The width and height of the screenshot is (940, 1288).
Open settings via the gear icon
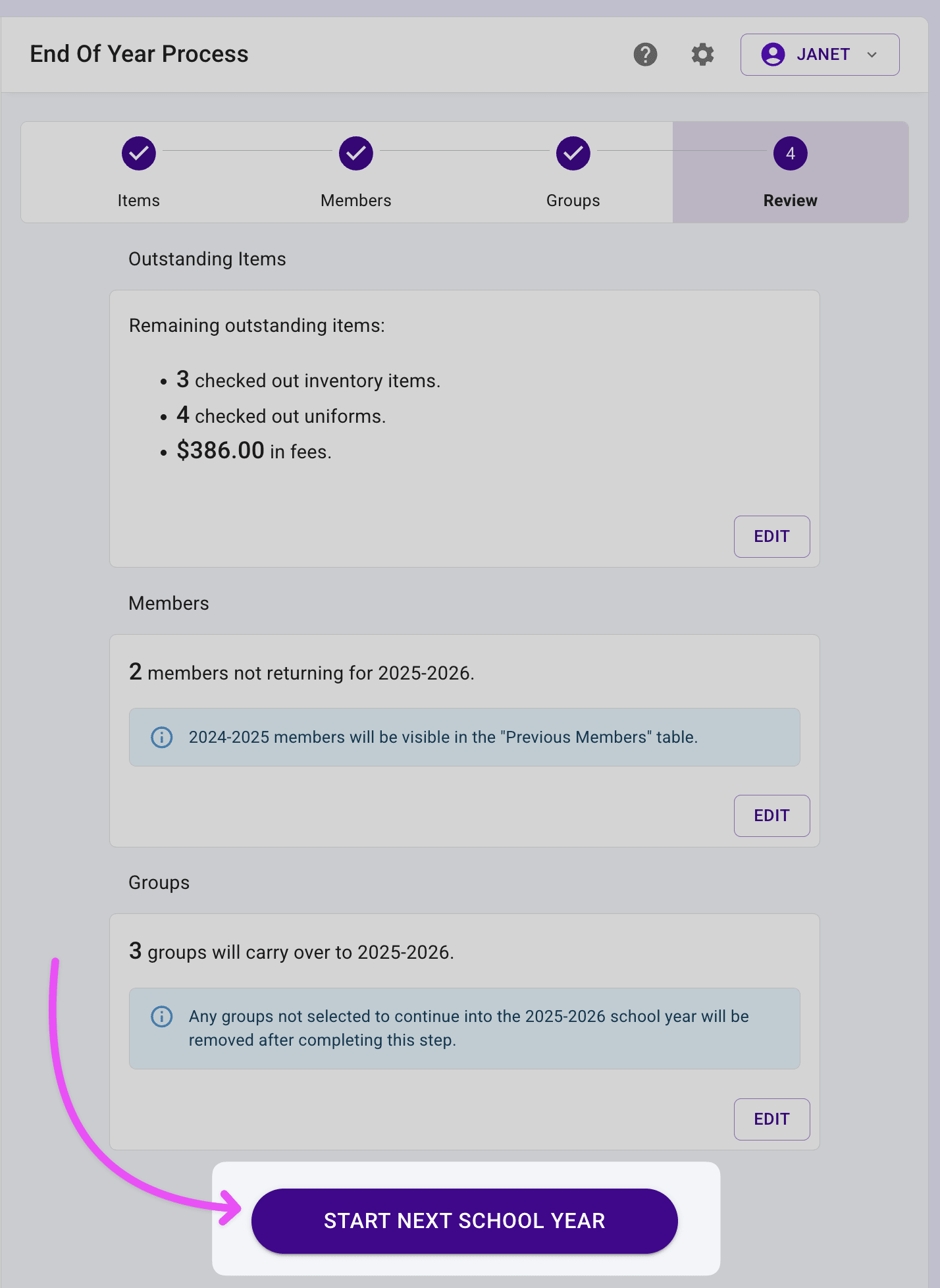(702, 55)
